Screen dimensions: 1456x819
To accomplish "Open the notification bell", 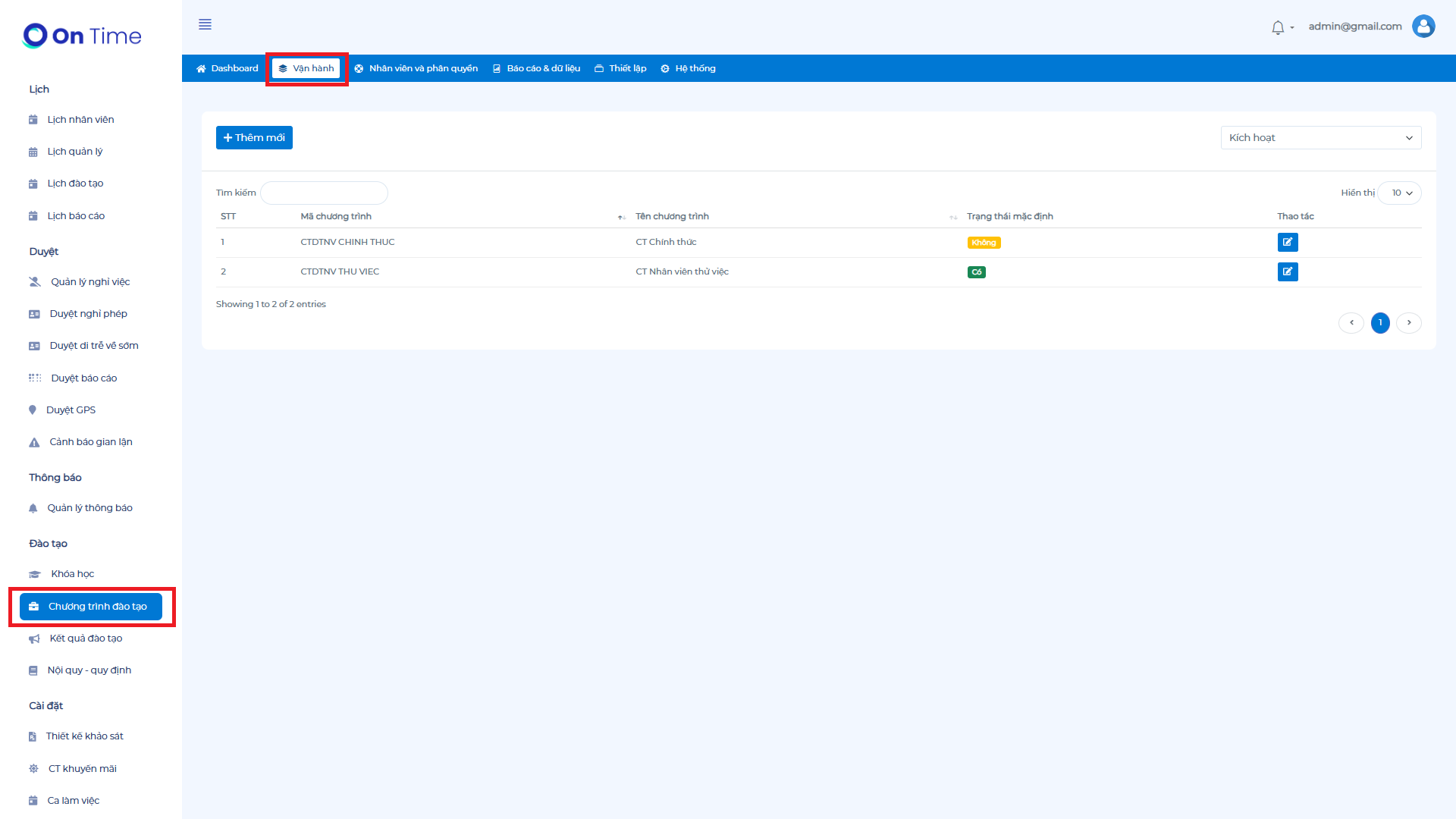I will pos(1278,27).
